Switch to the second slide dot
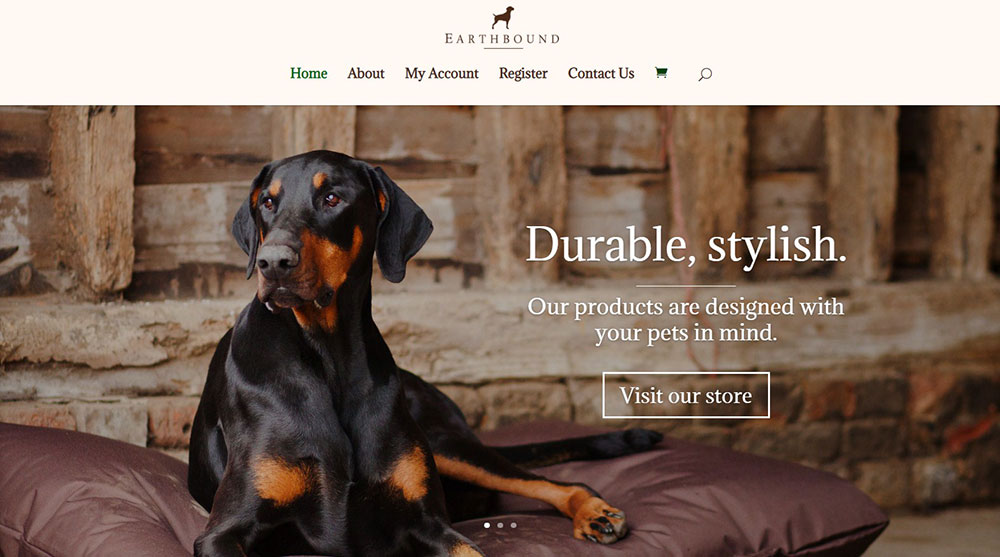 500,525
